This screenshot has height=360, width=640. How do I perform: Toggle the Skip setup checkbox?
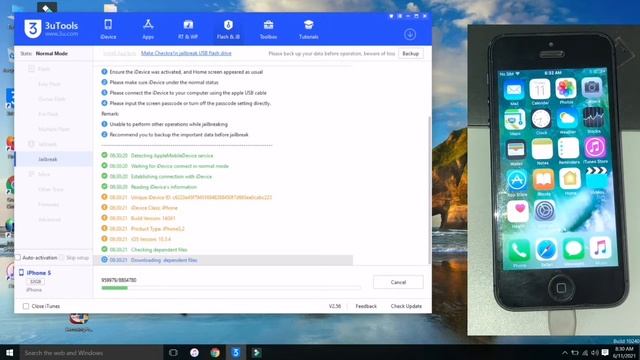(62, 258)
